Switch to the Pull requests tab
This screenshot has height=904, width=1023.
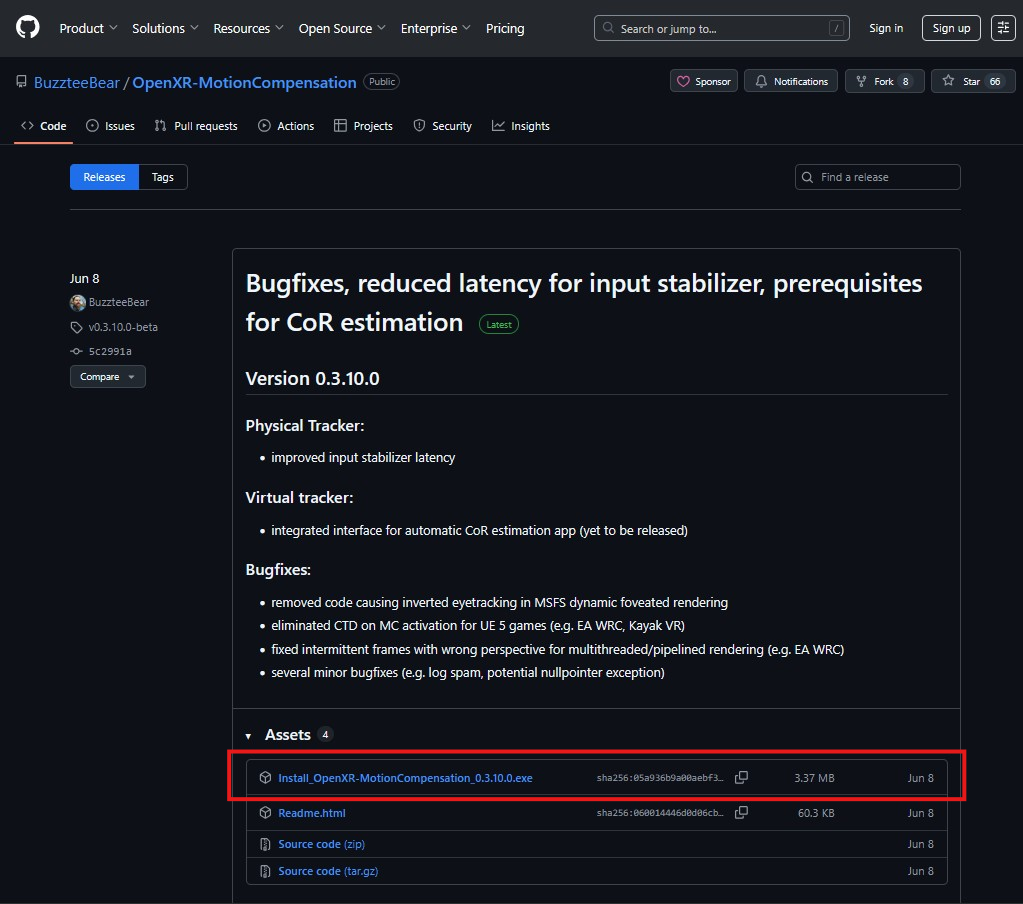pyautogui.click(x=196, y=127)
